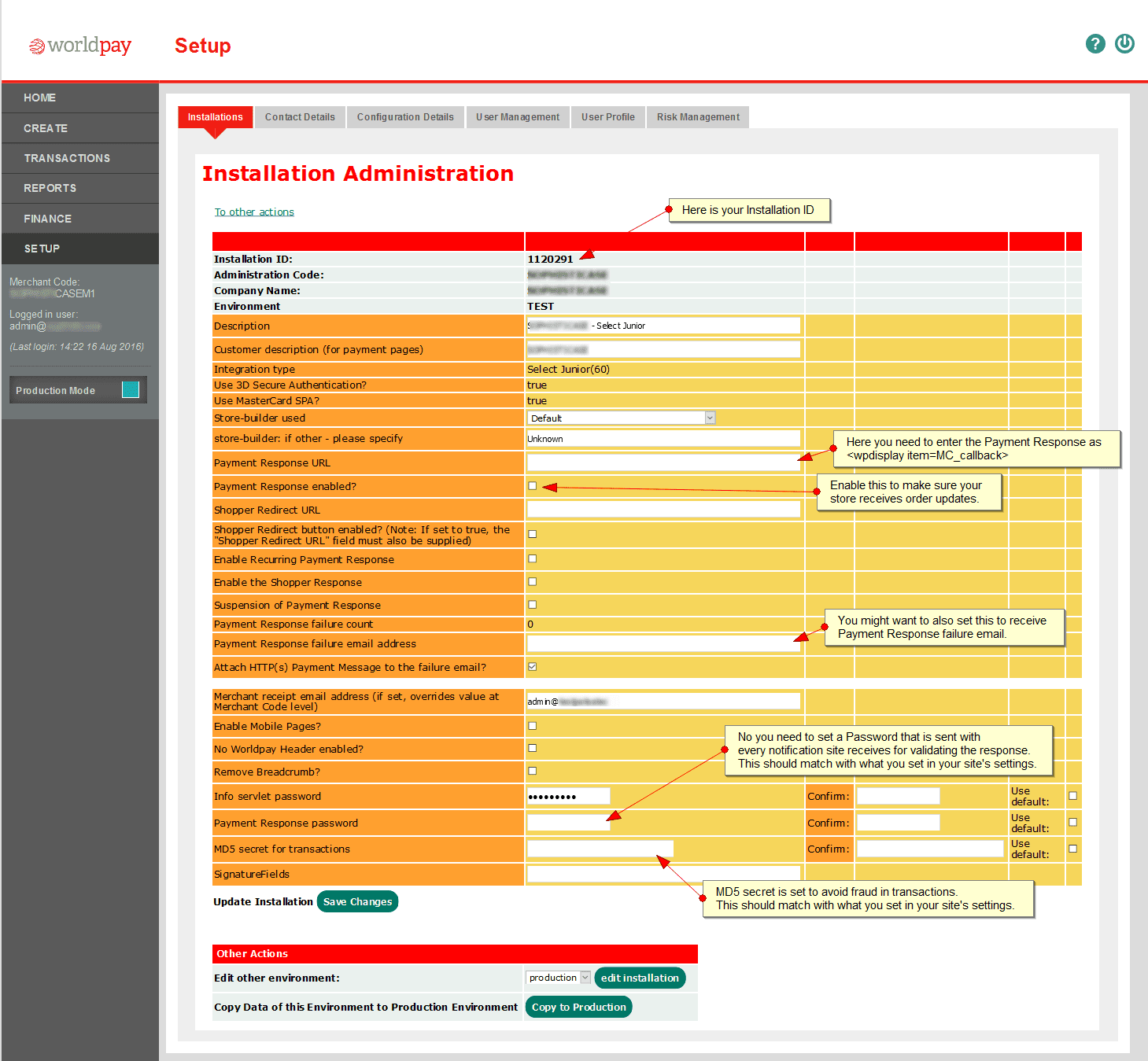Tick Shopper Redirect button enabled checkbox
This screenshot has height=1061, width=1148.
[533, 534]
